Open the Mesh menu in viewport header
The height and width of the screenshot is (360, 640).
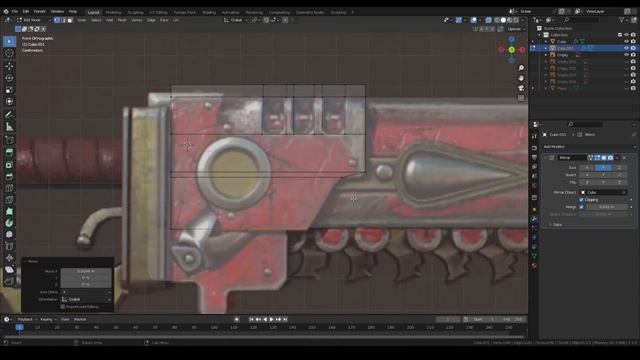[122, 20]
